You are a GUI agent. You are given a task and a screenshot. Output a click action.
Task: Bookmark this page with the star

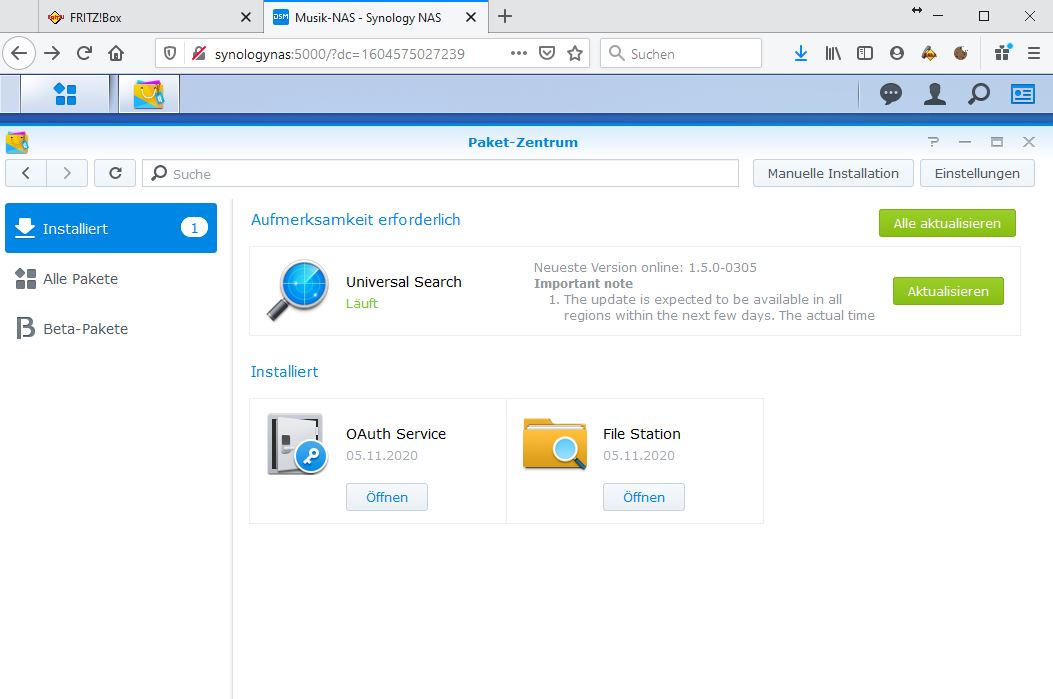click(575, 54)
